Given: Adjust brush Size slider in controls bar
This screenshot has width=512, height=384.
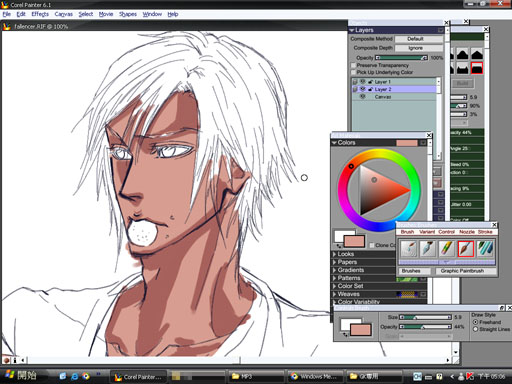Looking at the screenshot, I should tap(425, 317).
